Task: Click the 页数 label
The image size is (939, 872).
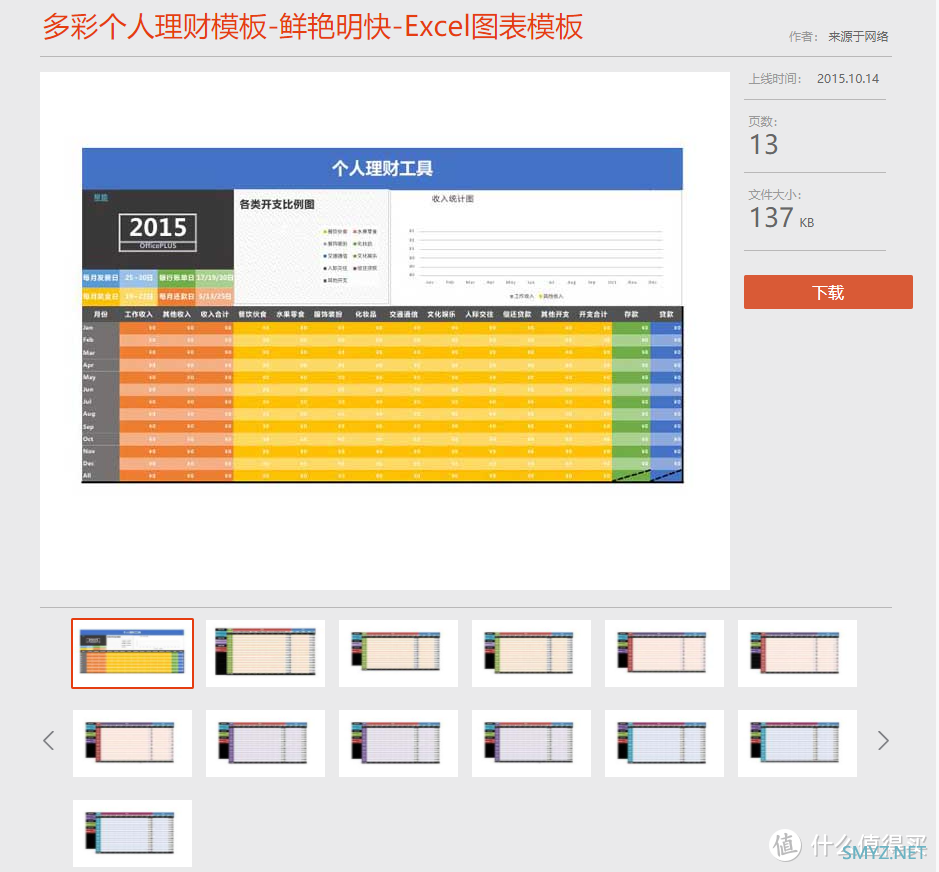Action: click(762, 122)
